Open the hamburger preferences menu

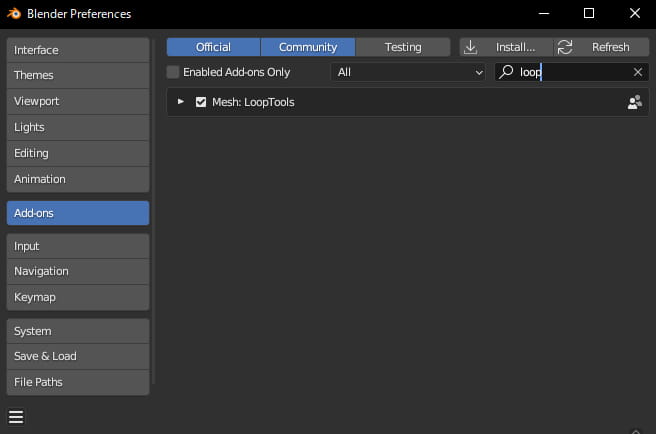(16, 417)
